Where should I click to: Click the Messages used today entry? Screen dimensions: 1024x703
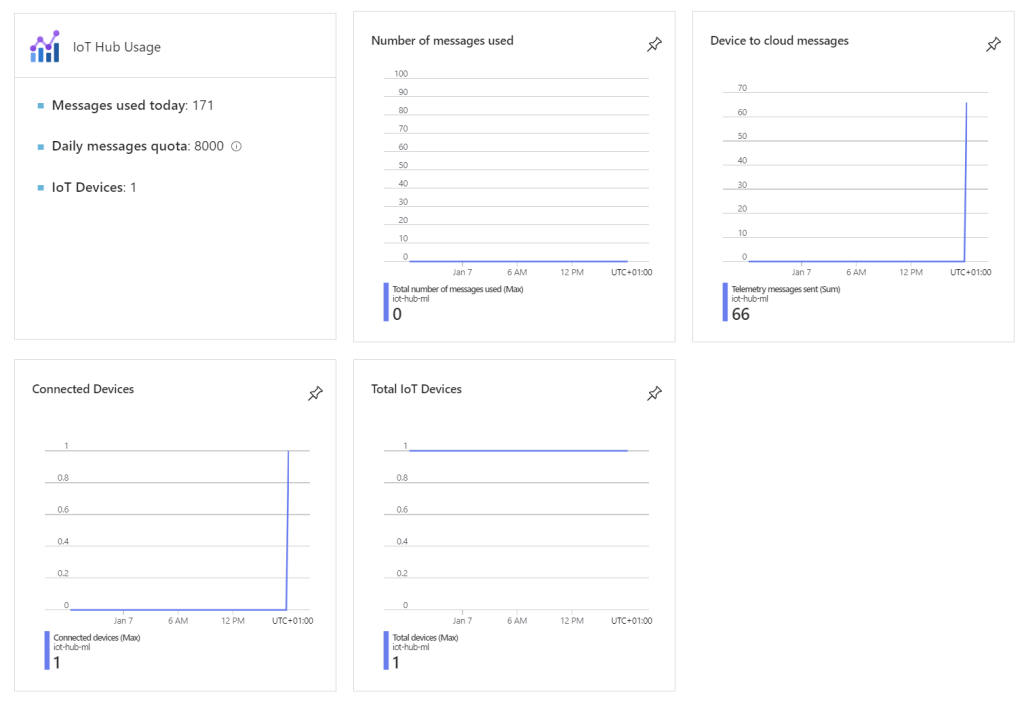pyautogui.click(x=133, y=105)
